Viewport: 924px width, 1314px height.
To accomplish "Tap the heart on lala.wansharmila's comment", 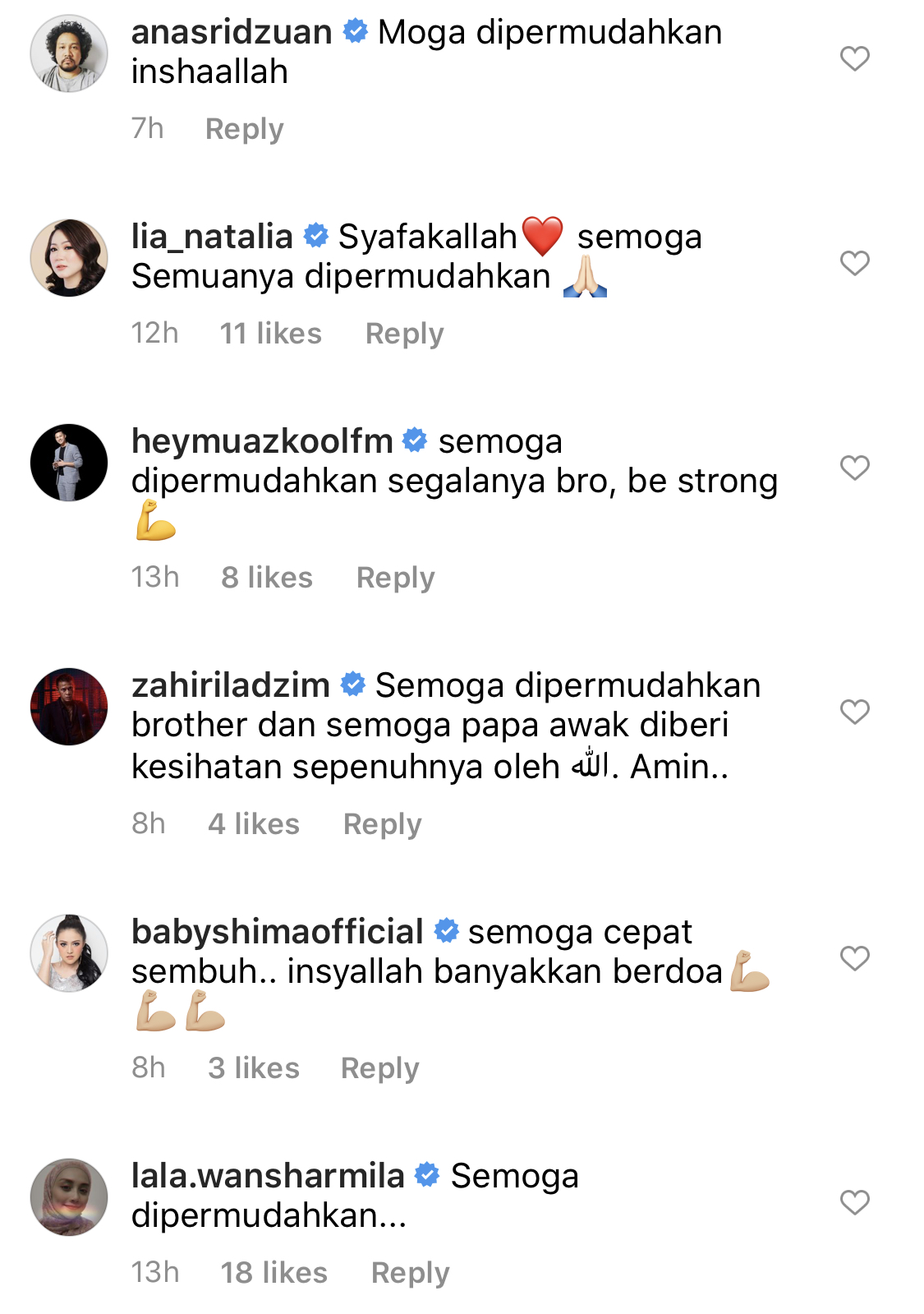I will coord(854,1202).
